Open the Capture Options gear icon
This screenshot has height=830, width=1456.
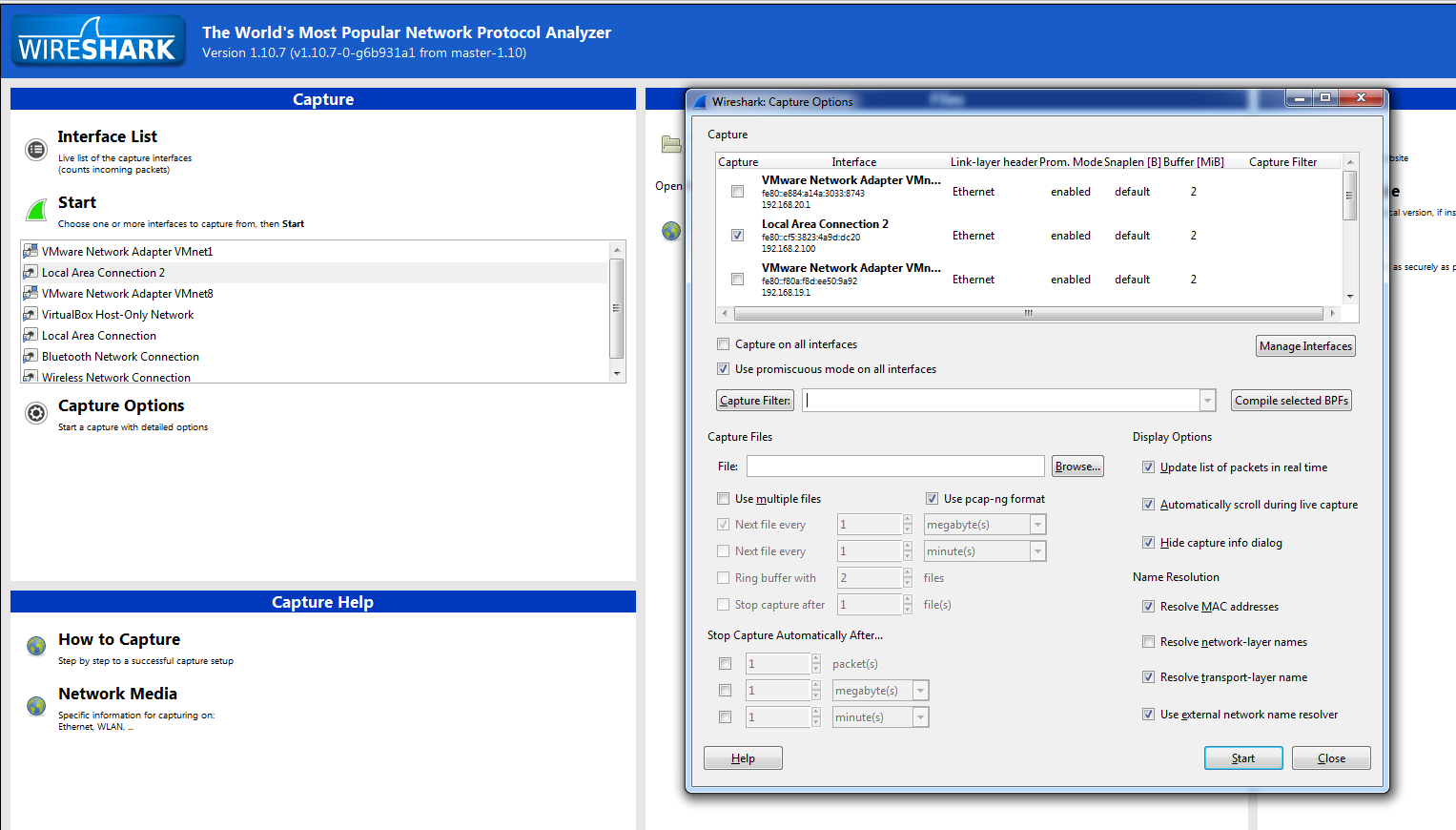36,413
